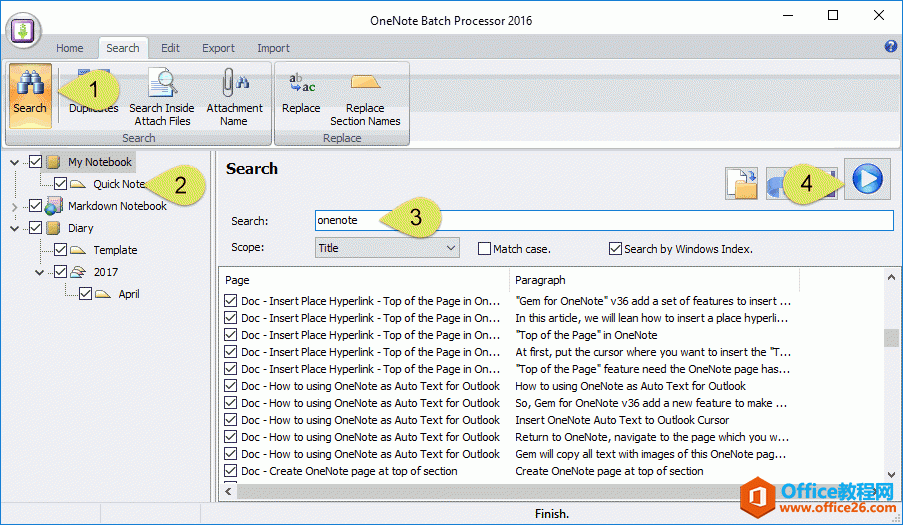The width and height of the screenshot is (903, 525).
Task: Open the help question mark icon
Action: (x=891, y=47)
